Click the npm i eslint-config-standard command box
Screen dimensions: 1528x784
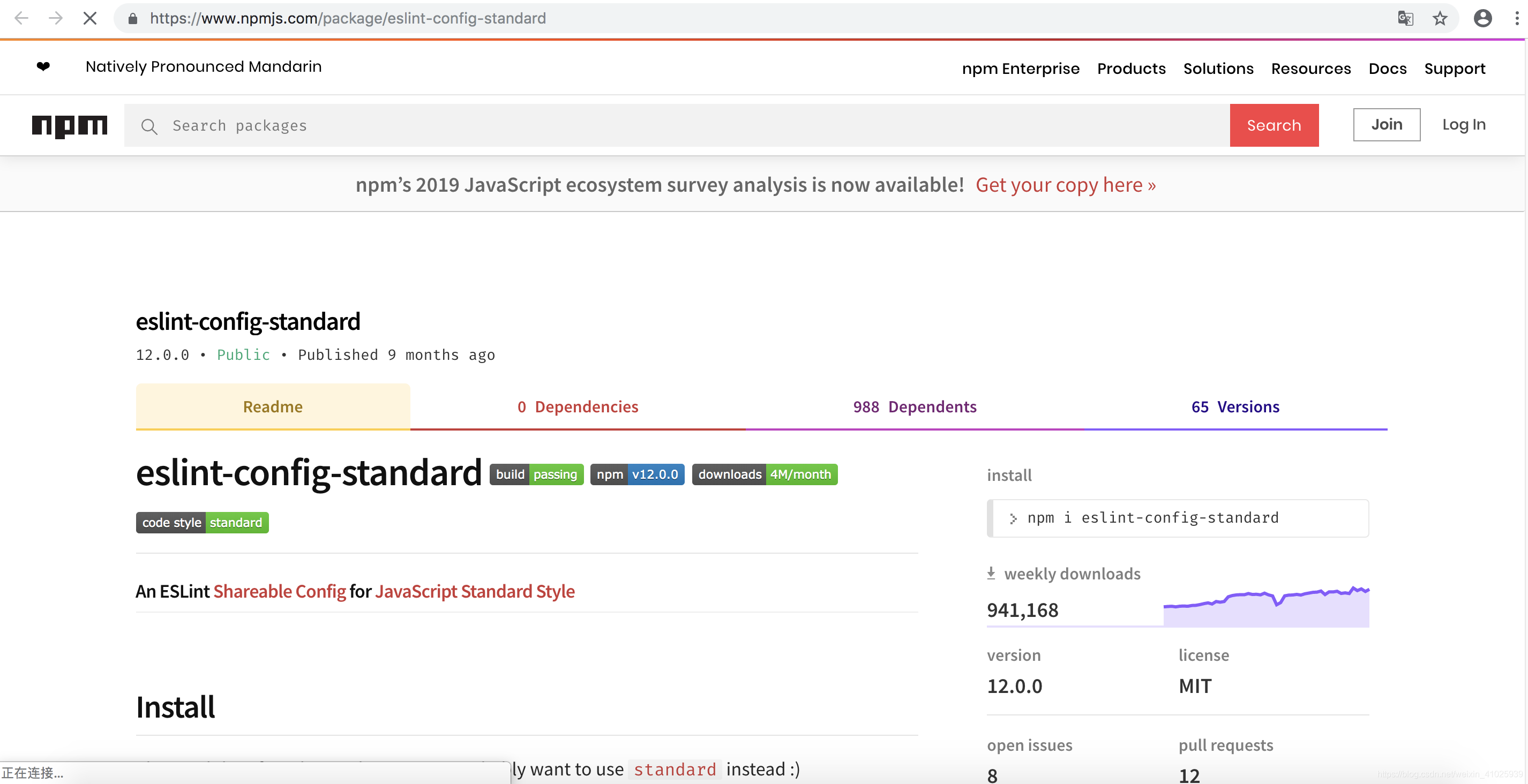[1178, 518]
